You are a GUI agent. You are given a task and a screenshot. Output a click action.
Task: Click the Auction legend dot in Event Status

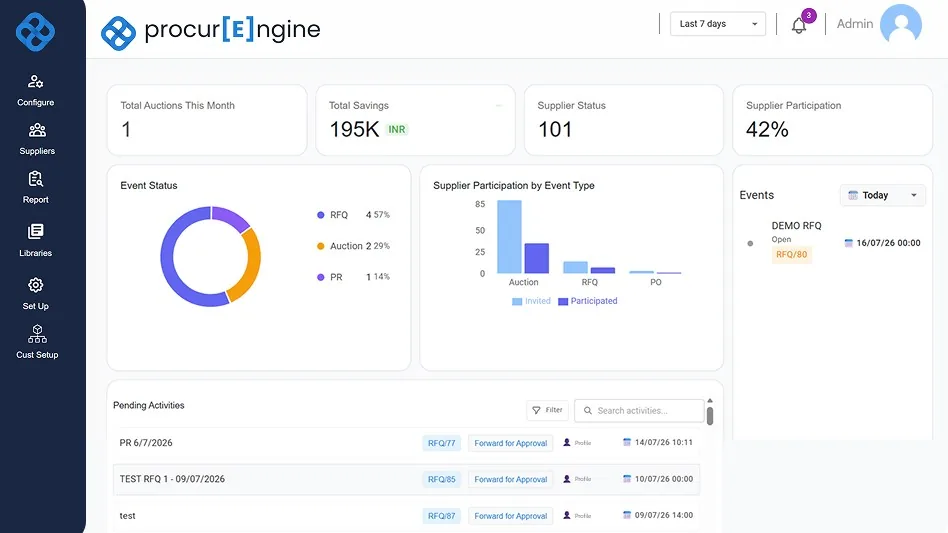click(320, 246)
